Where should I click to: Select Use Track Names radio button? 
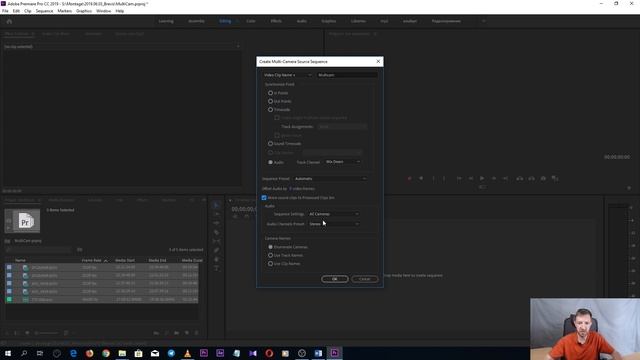click(270, 255)
